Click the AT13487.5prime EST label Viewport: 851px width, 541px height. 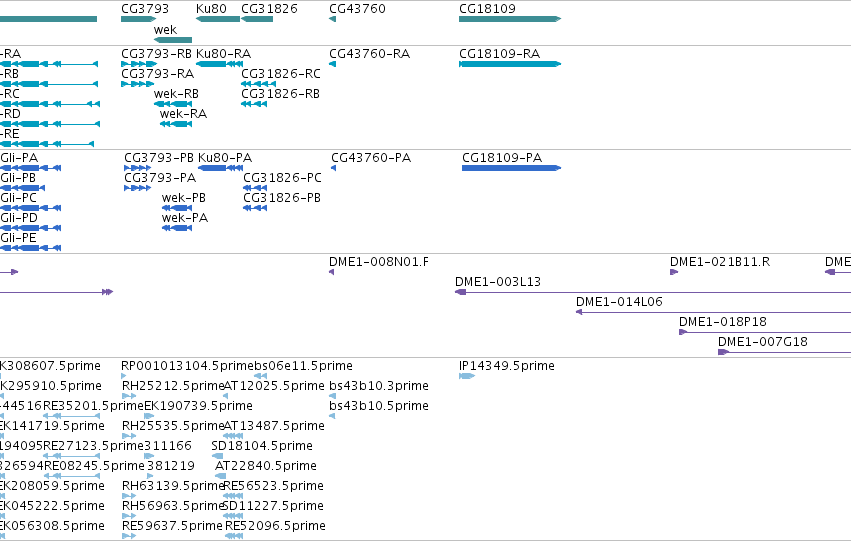(274, 427)
